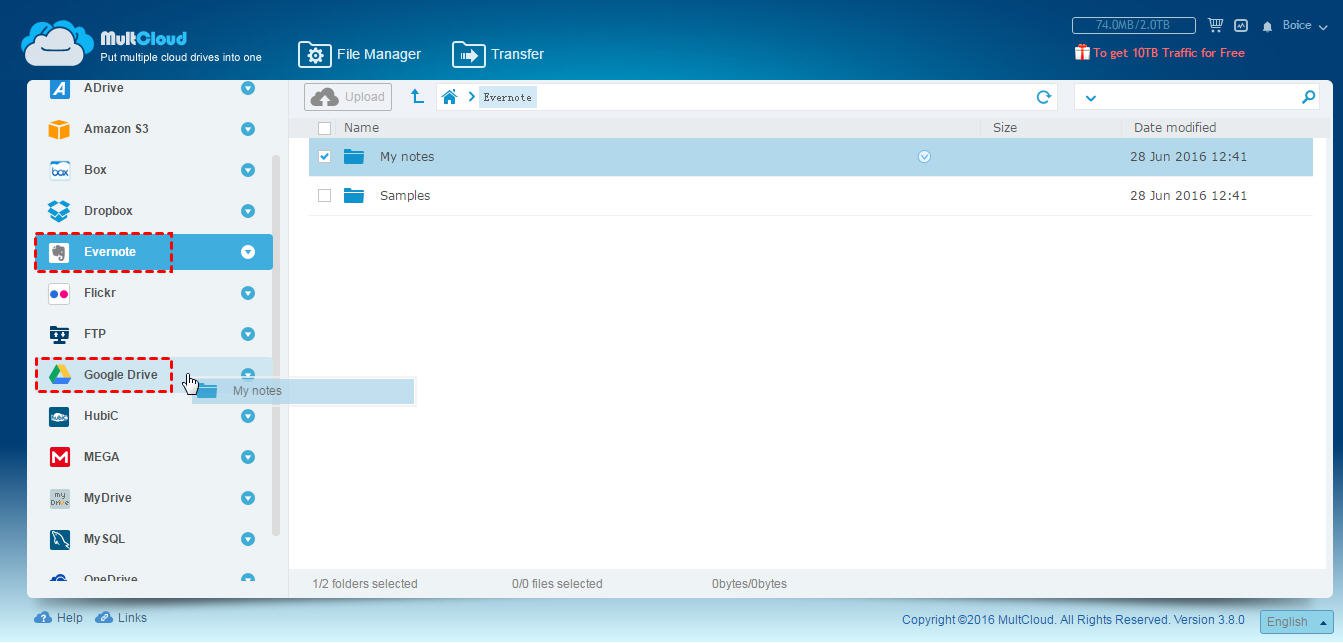
Task: Switch to the Transfer tab
Action: pyautogui.click(x=498, y=54)
